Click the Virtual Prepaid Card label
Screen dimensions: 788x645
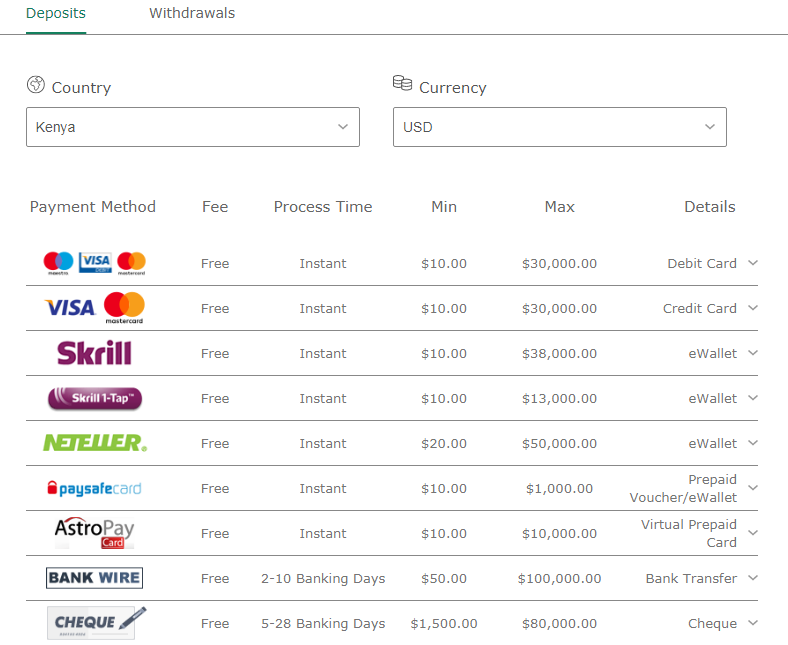click(688, 533)
